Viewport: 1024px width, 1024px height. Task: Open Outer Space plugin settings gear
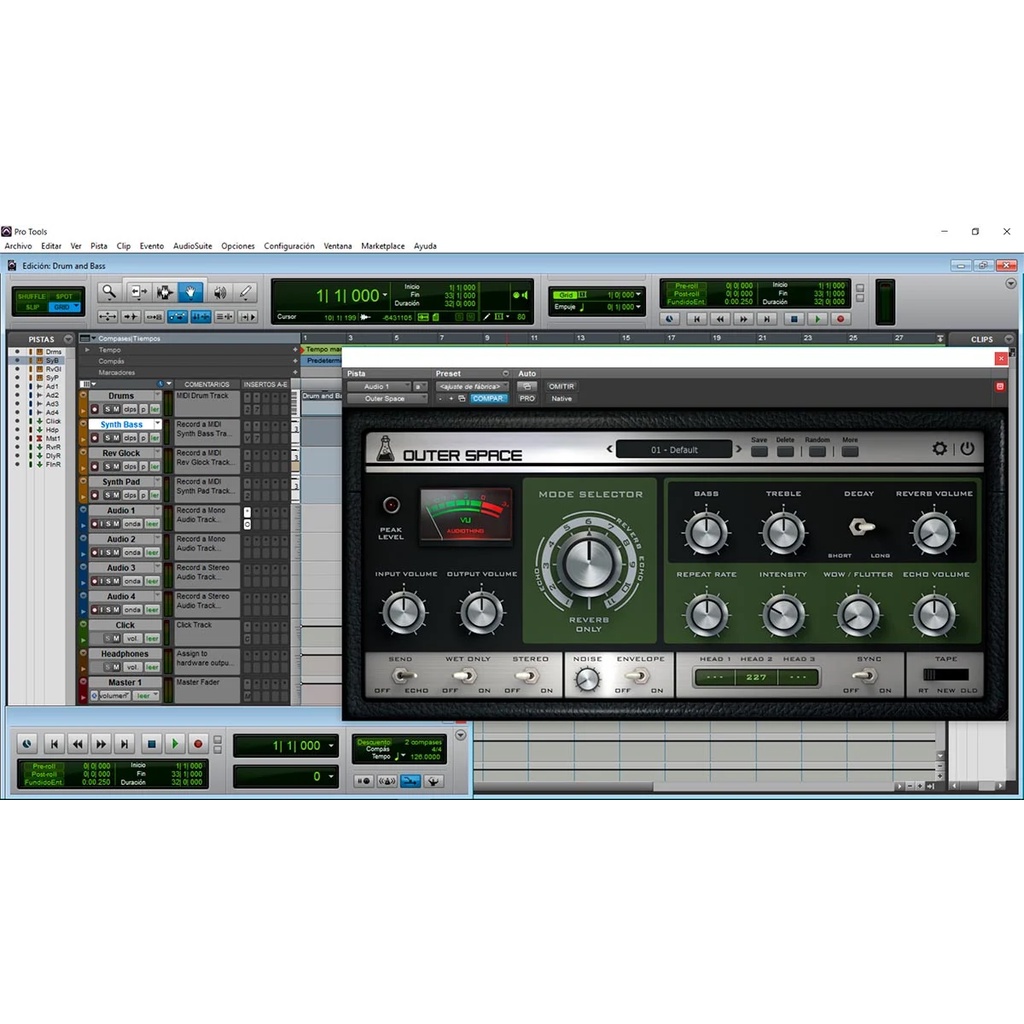(939, 448)
